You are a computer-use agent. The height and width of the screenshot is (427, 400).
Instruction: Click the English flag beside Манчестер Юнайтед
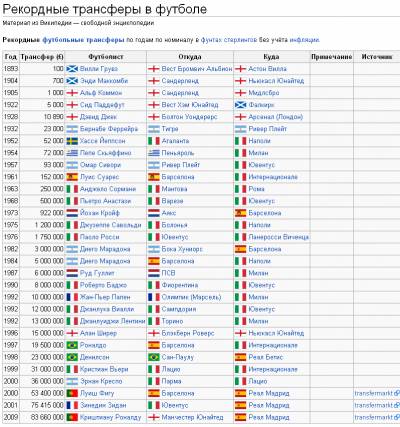pyautogui.click(x=154, y=417)
